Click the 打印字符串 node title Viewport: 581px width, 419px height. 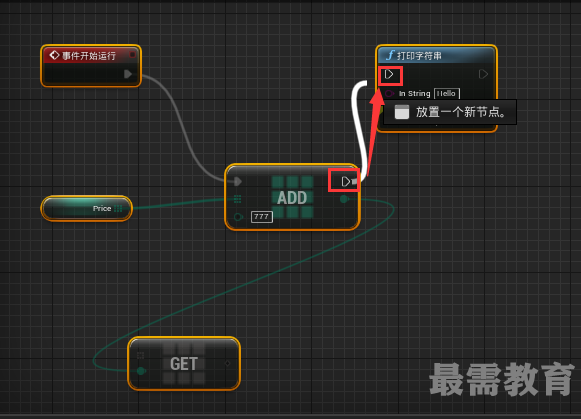click(419, 56)
